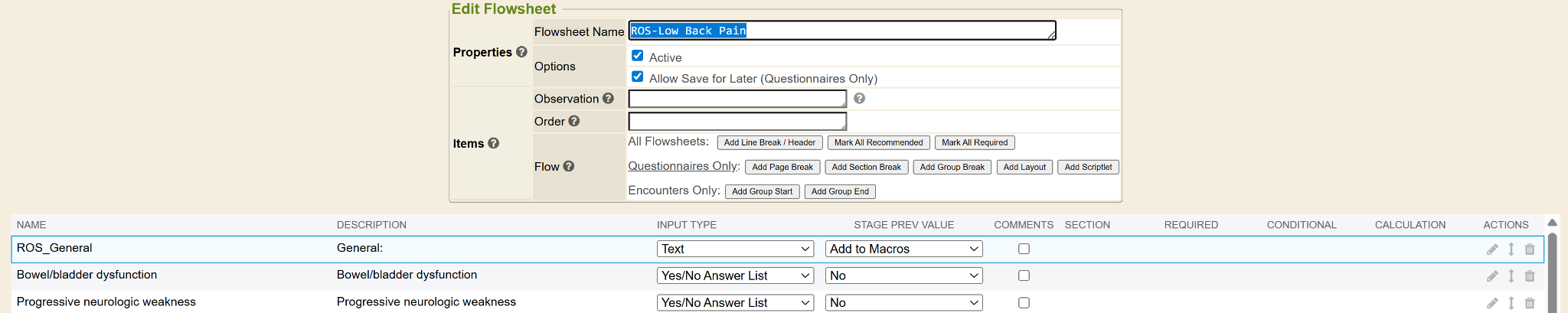Delete the Progressive neurologic weakness item
The width and height of the screenshot is (1568, 313).
click(1530, 303)
